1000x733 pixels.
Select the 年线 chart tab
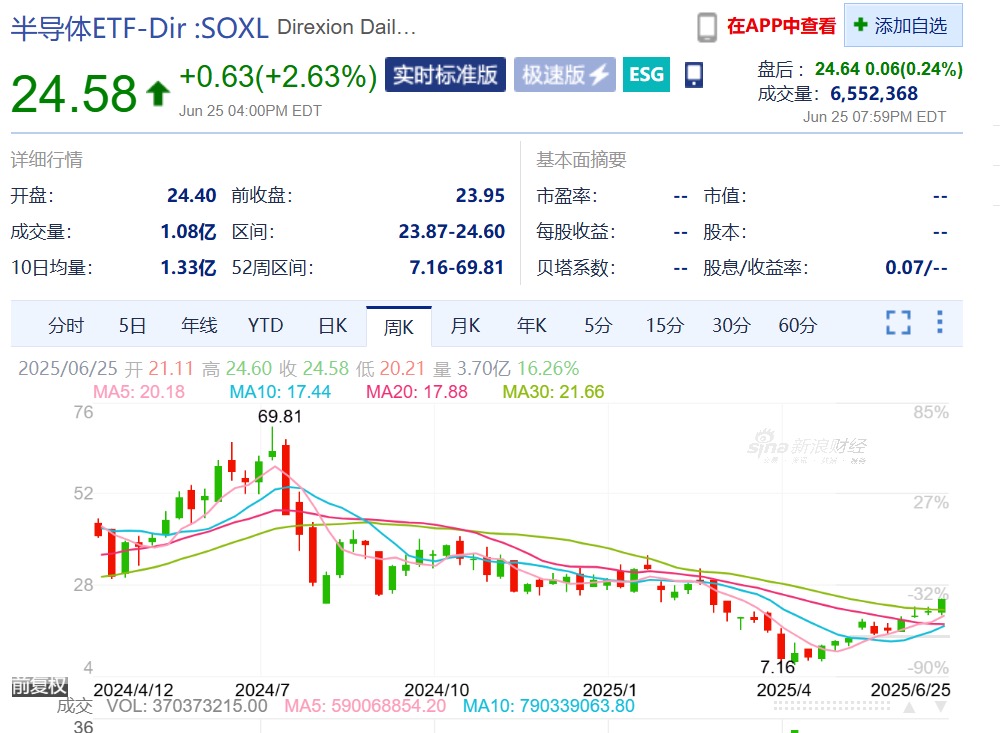pyautogui.click(x=199, y=325)
